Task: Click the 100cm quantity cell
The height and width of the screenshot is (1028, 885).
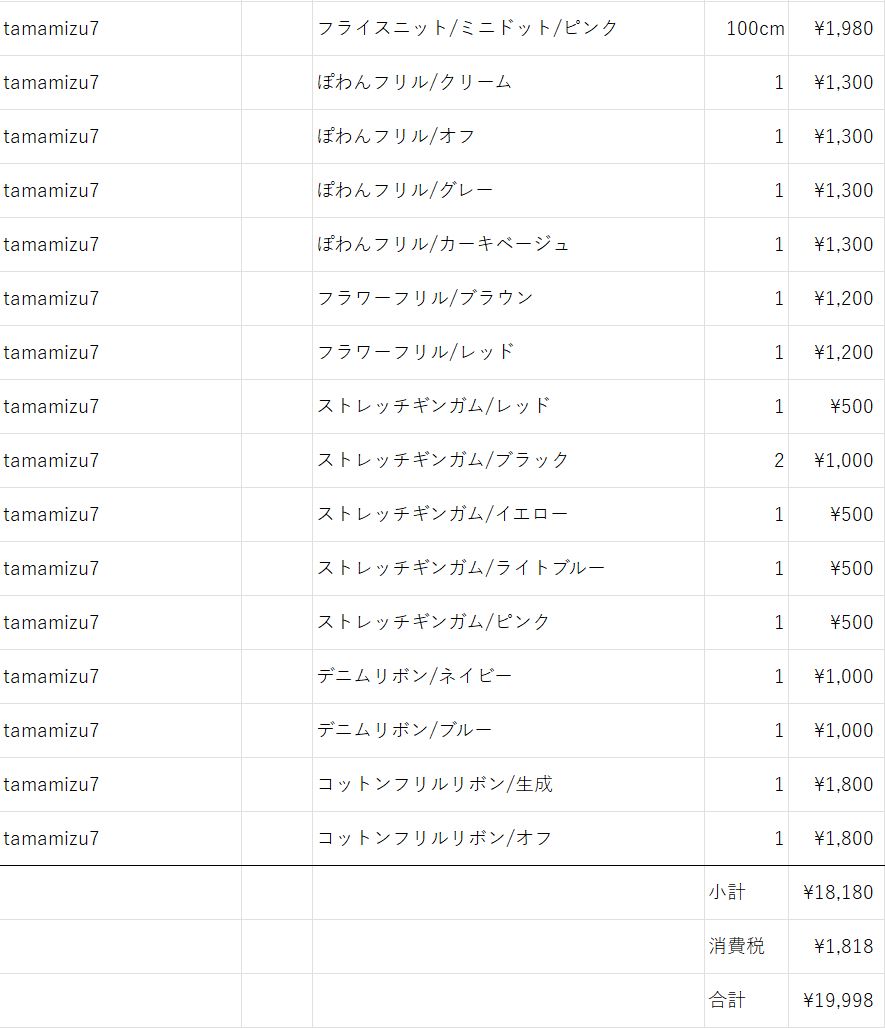Action: 746,28
